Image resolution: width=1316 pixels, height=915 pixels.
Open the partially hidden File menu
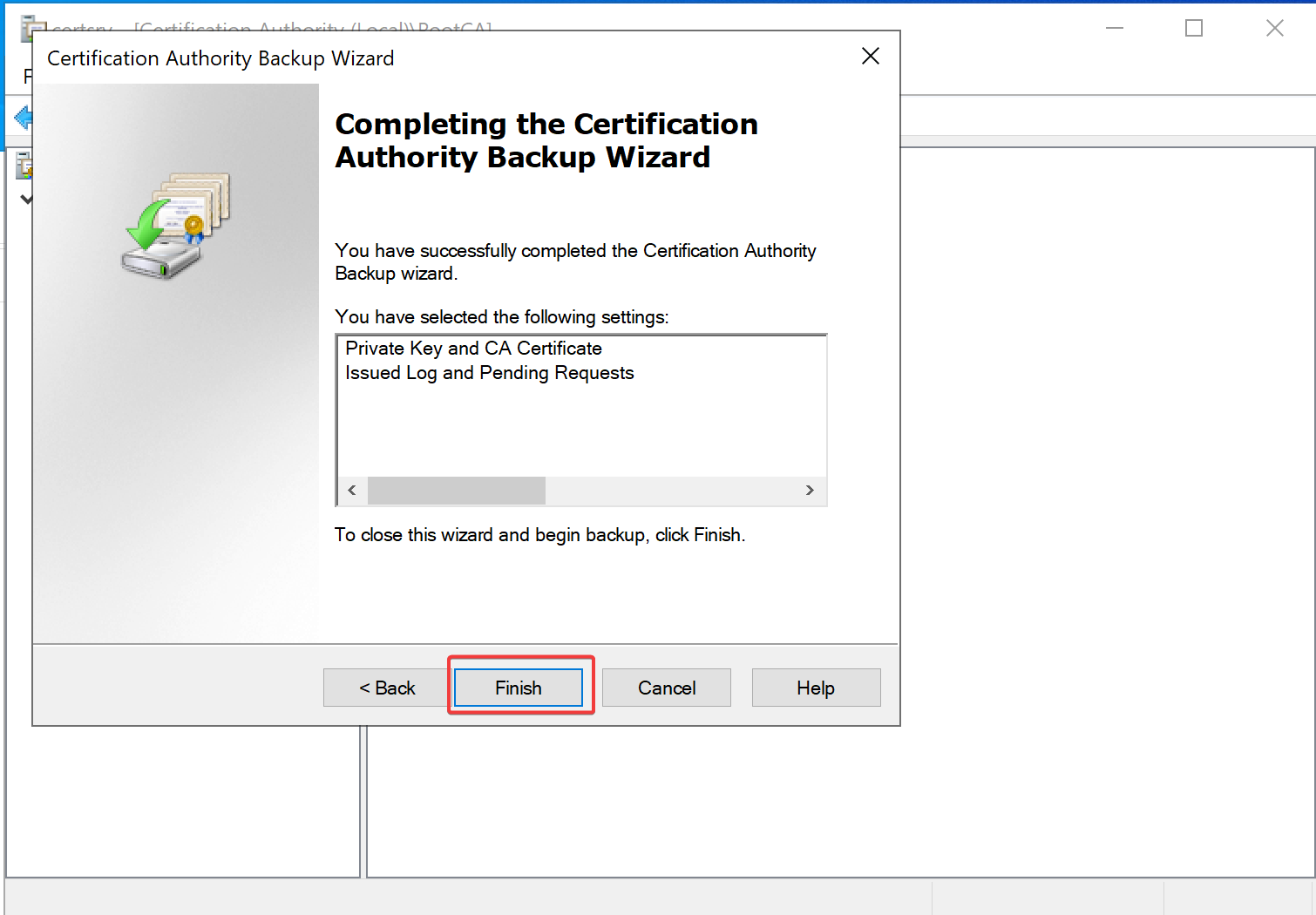pos(27,76)
